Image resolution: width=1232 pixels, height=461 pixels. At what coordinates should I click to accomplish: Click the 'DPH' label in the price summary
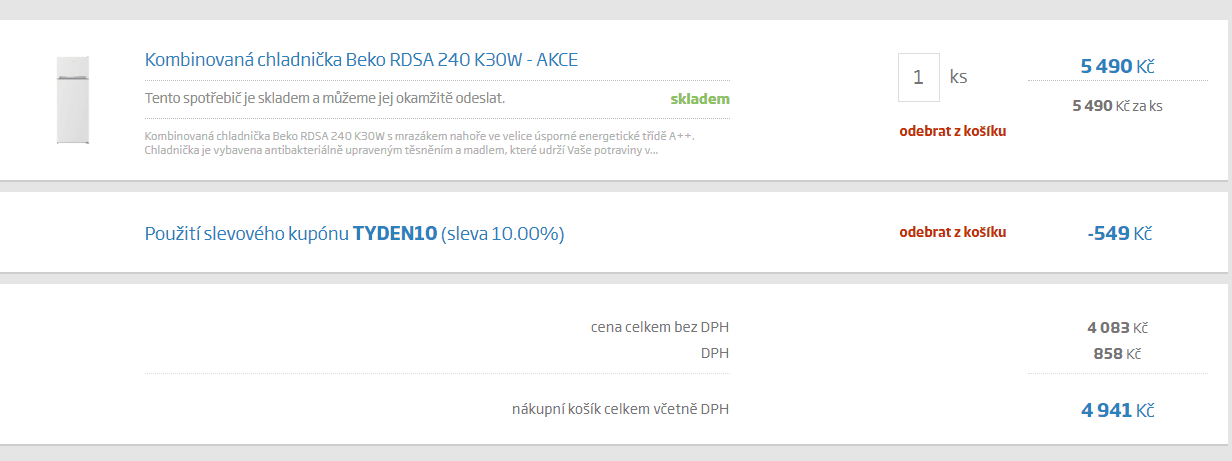(x=714, y=353)
